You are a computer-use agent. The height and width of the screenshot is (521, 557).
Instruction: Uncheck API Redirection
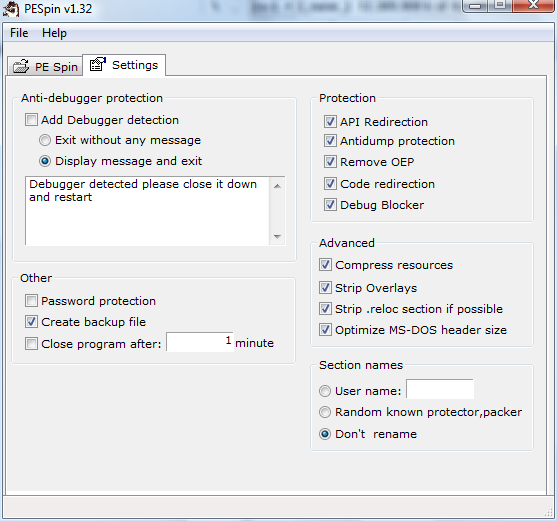[x=330, y=122]
